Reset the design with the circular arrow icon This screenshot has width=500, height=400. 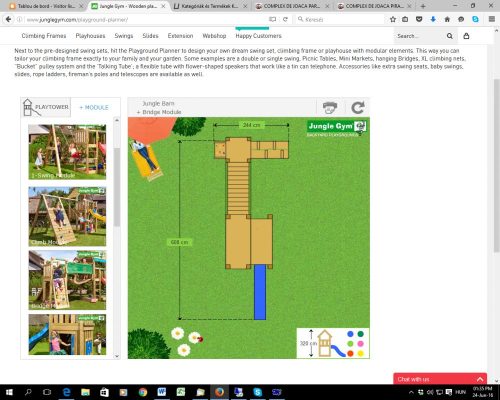[358, 107]
